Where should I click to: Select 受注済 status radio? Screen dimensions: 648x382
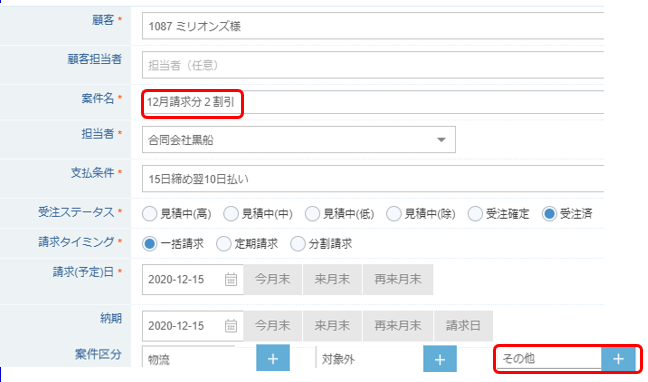coord(549,214)
